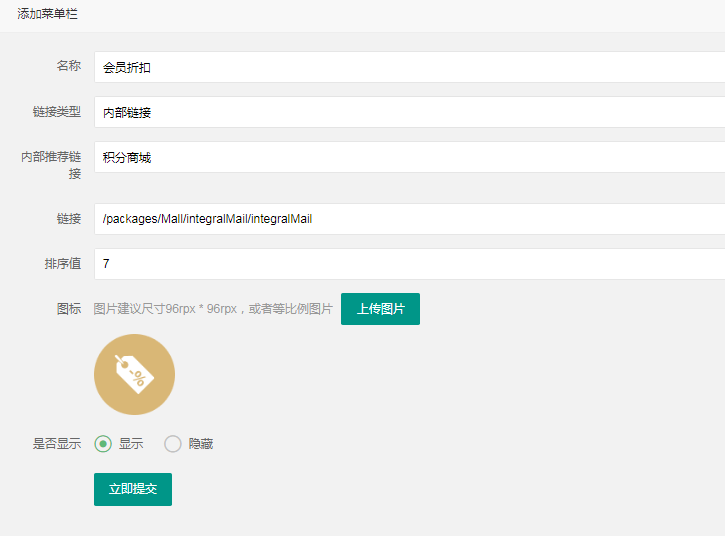
Task: Select the 显示 radio button
Action: pos(103,444)
